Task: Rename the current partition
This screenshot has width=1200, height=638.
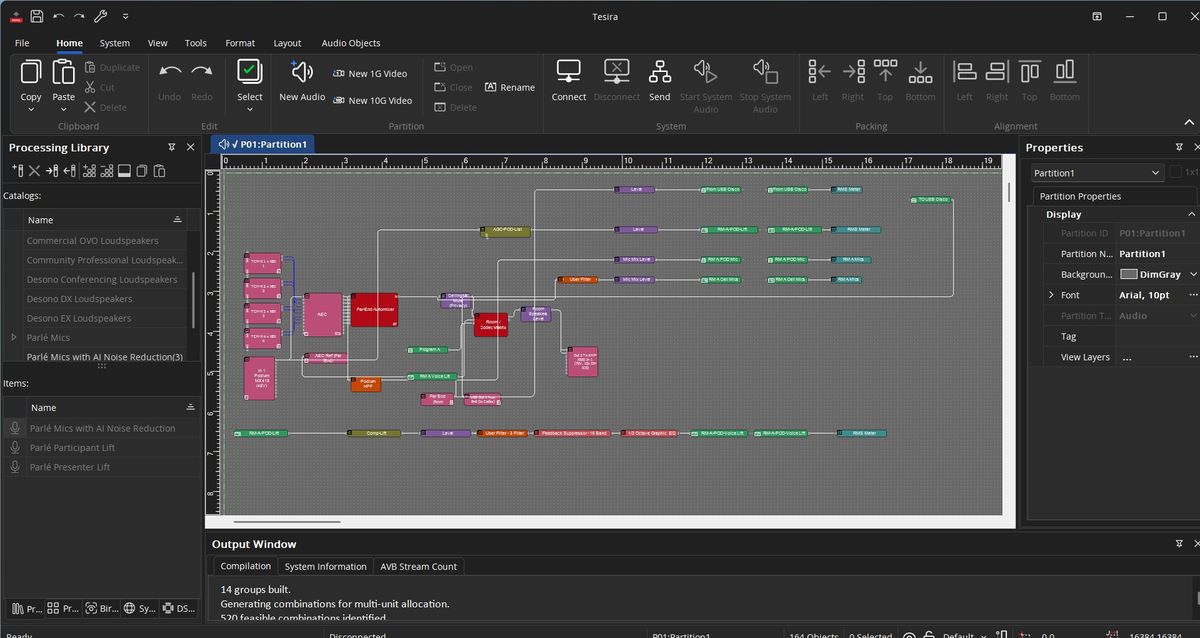Action: [510, 87]
